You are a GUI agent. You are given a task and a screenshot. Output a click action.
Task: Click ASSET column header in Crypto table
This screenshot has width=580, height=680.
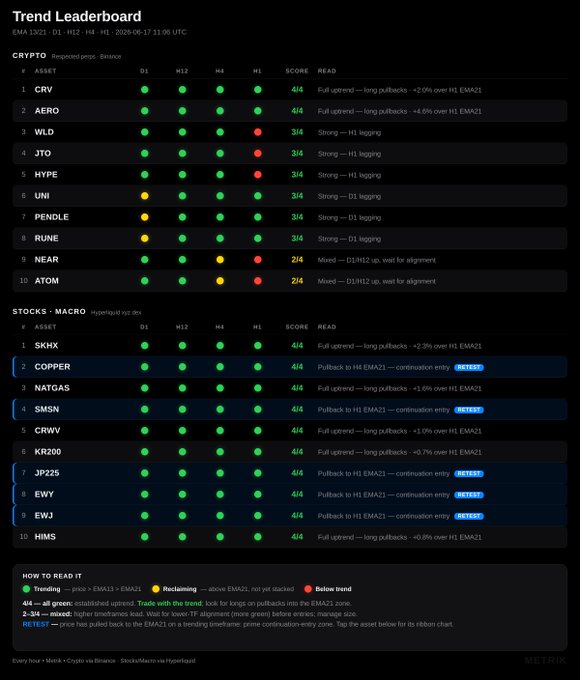coord(46,71)
